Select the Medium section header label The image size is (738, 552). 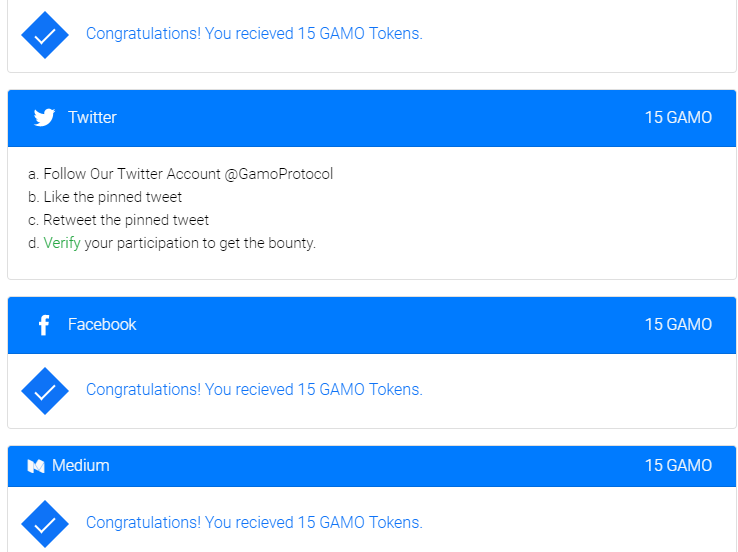coord(81,466)
